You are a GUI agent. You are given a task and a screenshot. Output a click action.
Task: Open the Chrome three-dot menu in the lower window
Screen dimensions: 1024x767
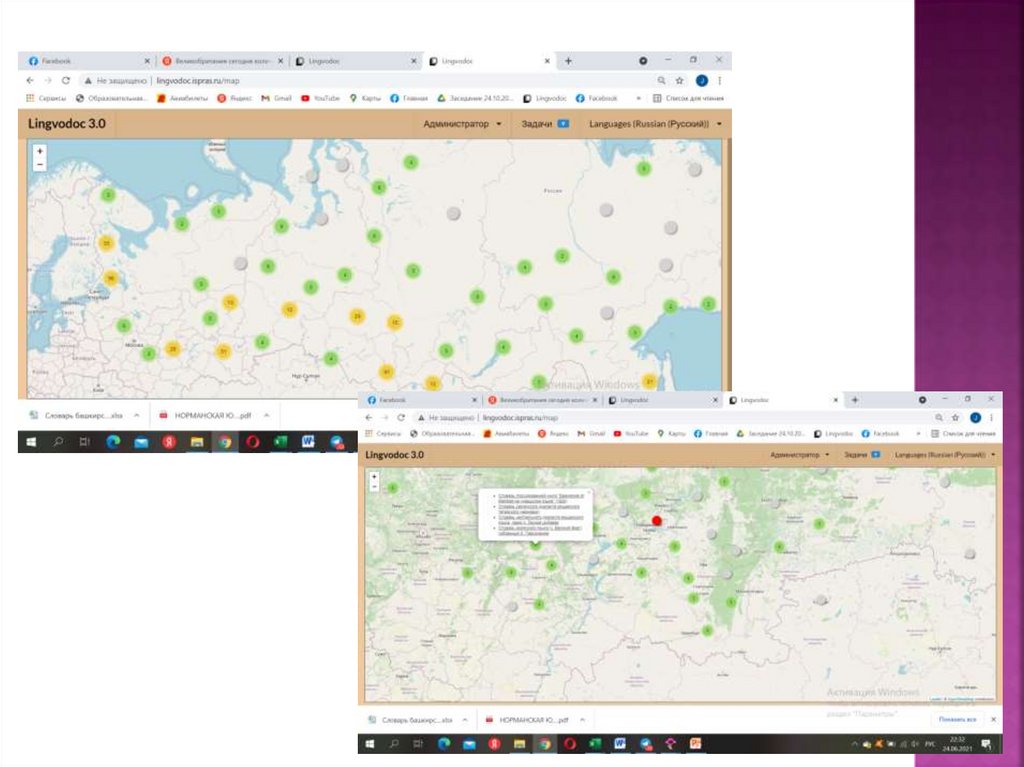click(x=991, y=417)
